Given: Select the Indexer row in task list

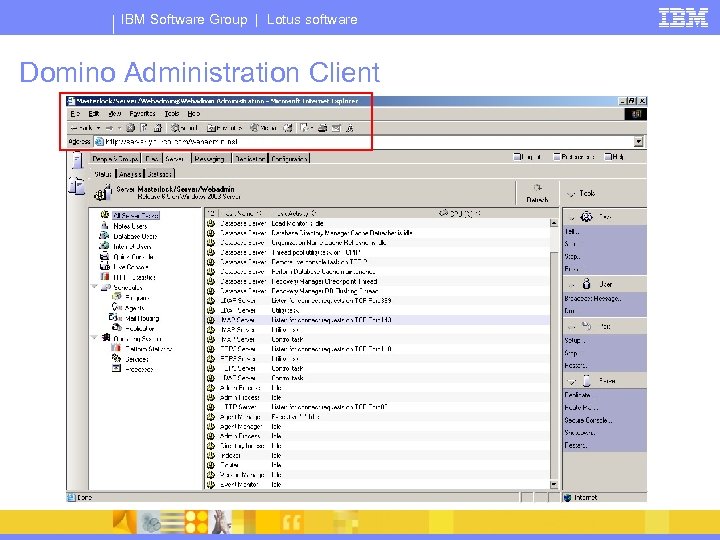Looking at the screenshot, I should point(377,455).
